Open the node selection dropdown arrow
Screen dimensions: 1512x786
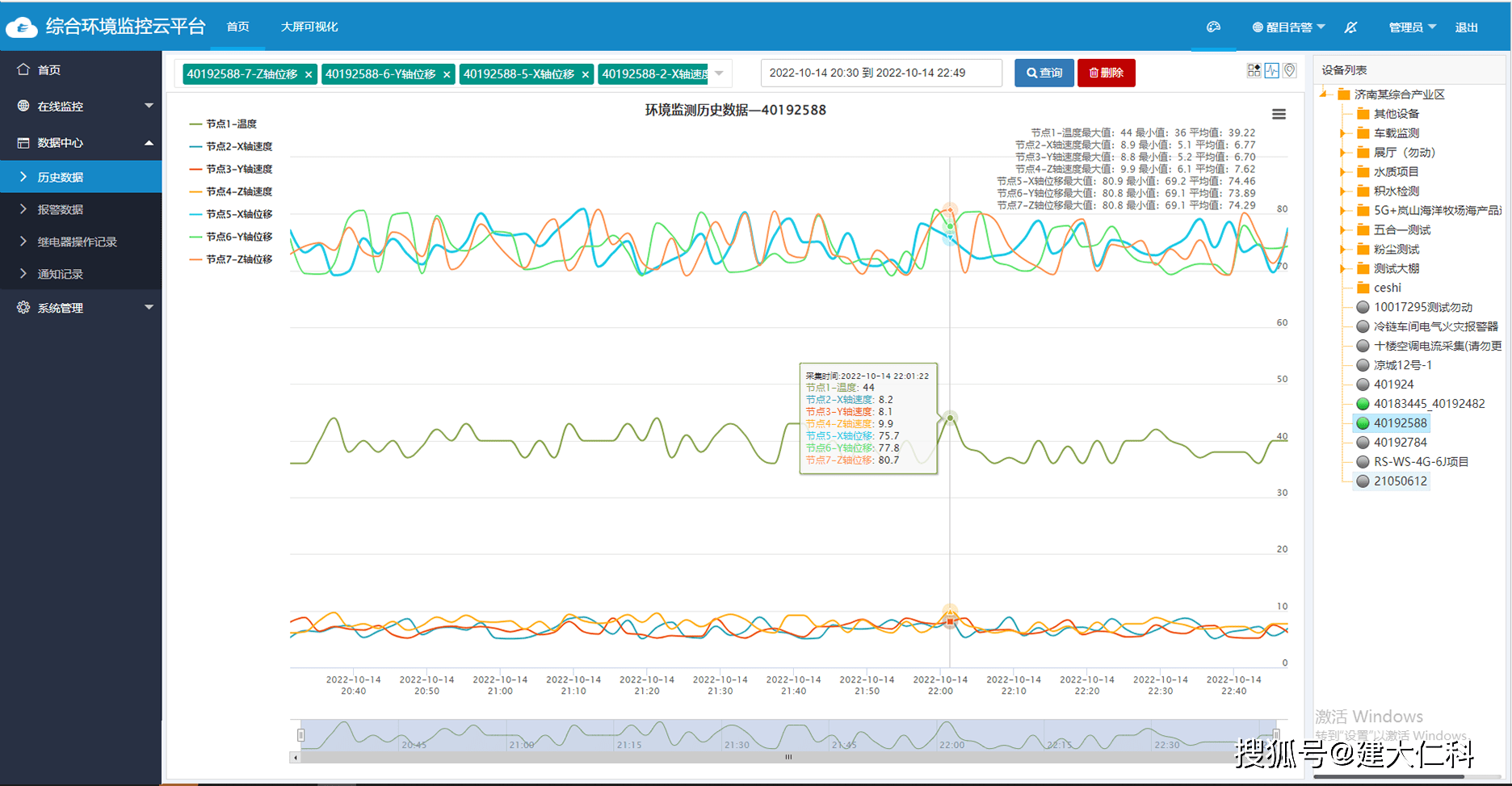coord(719,74)
